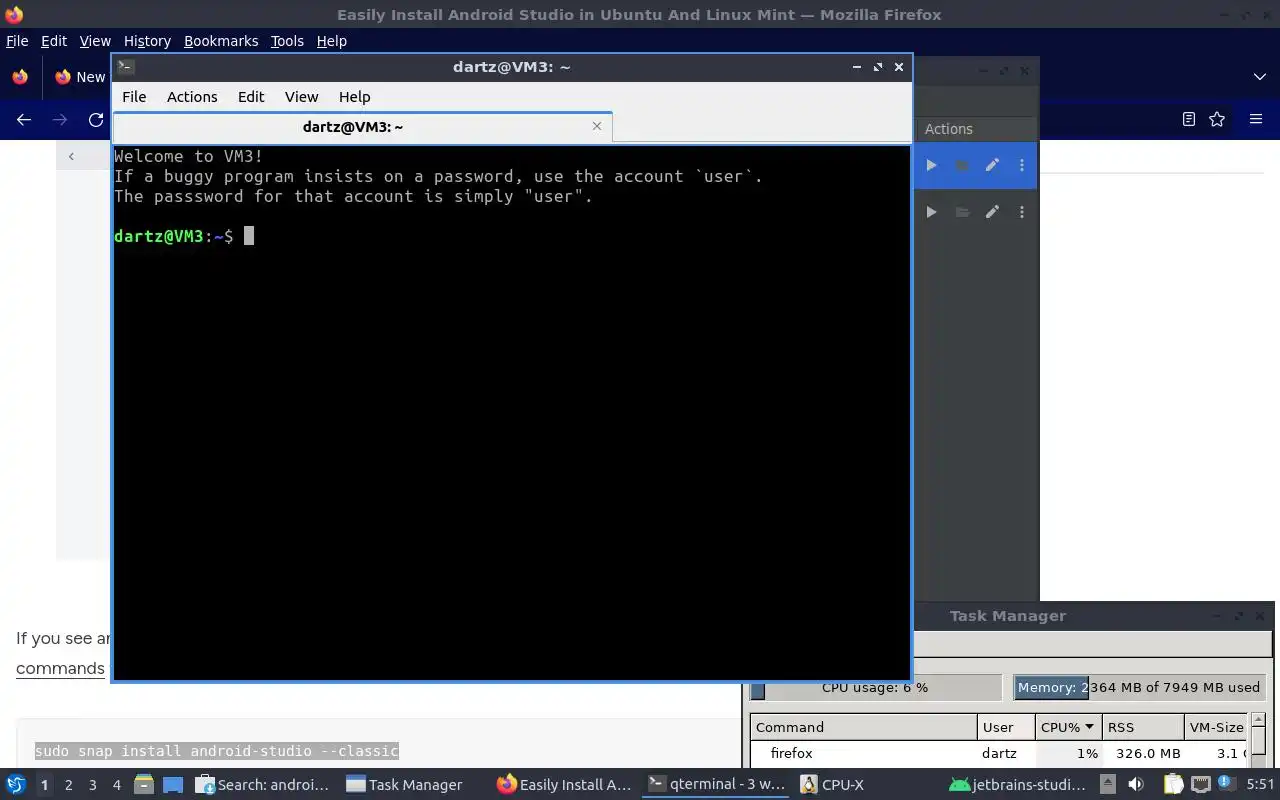Image resolution: width=1280 pixels, height=800 pixels.
Task: Open the highlighted row's folder icon
Action: coord(962,165)
